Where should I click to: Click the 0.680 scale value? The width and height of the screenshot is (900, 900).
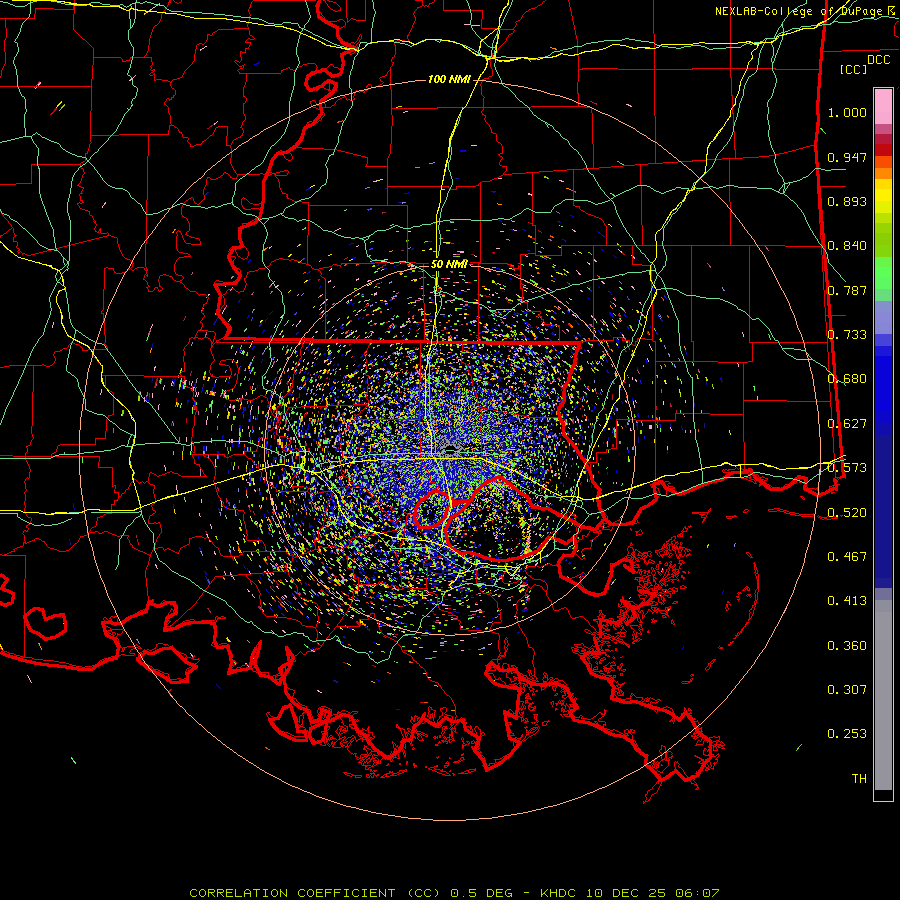(847, 379)
